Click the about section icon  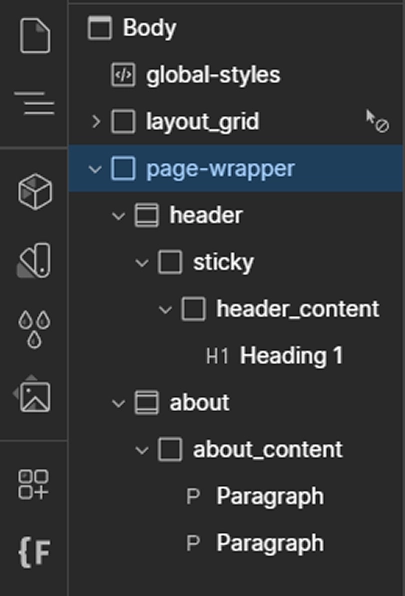tap(147, 402)
